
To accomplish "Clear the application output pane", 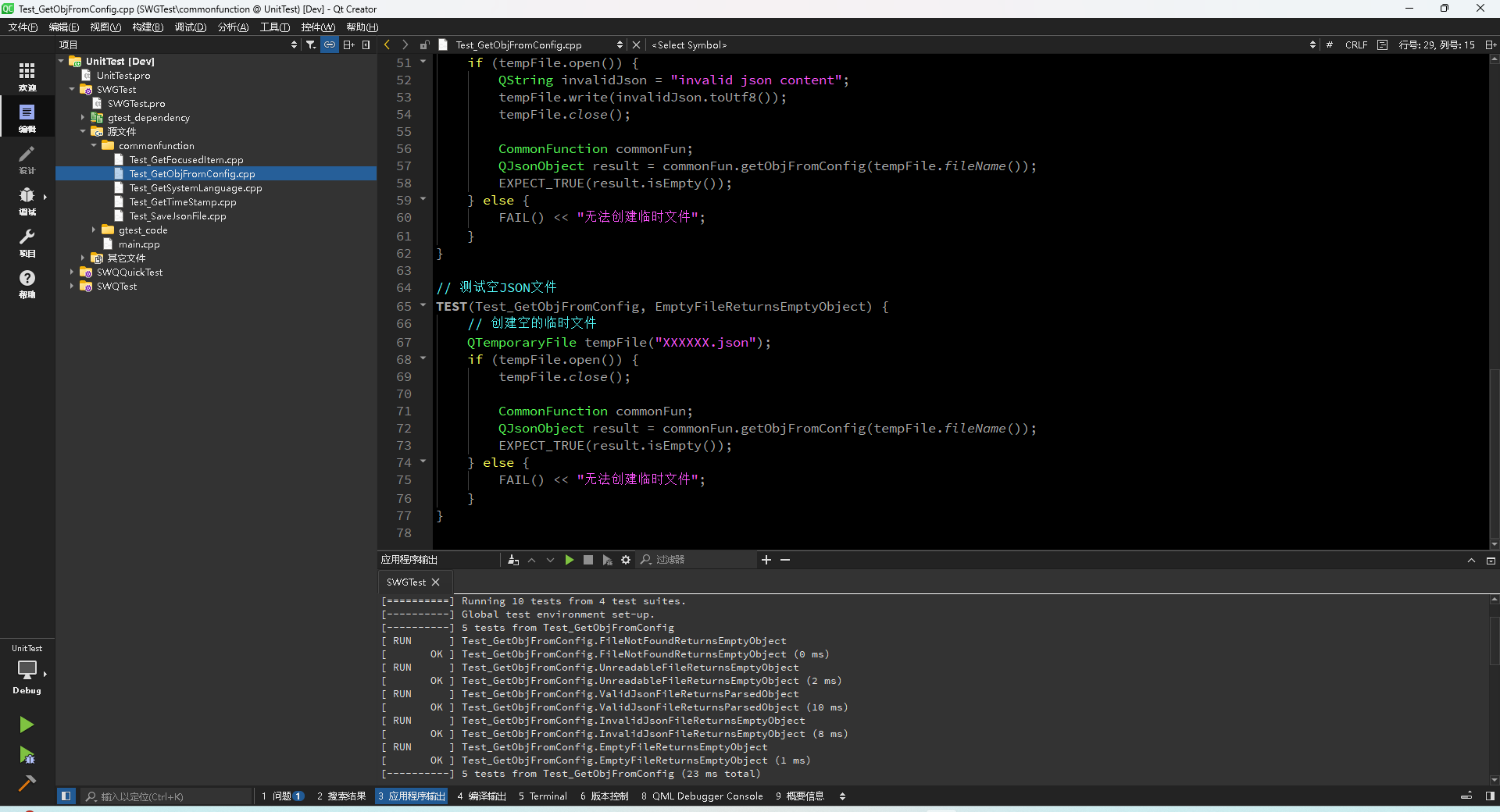I will pyautogui.click(x=513, y=560).
